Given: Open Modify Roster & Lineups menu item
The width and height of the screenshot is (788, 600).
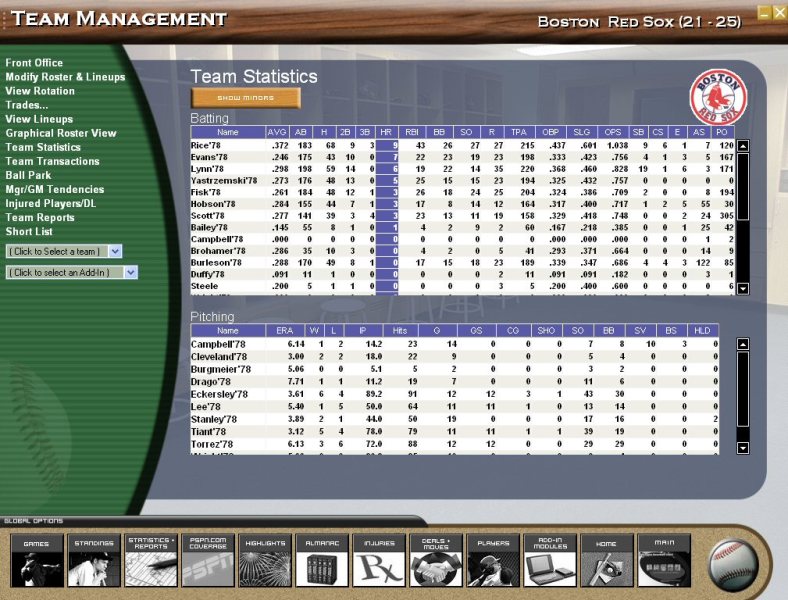Looking at the screenshot, I should point(65,77).
